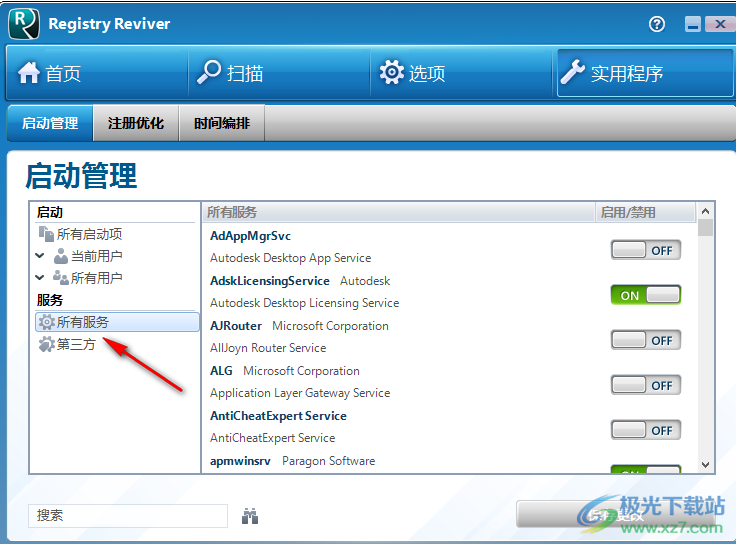Select the apmwinsrv service name

240,461
